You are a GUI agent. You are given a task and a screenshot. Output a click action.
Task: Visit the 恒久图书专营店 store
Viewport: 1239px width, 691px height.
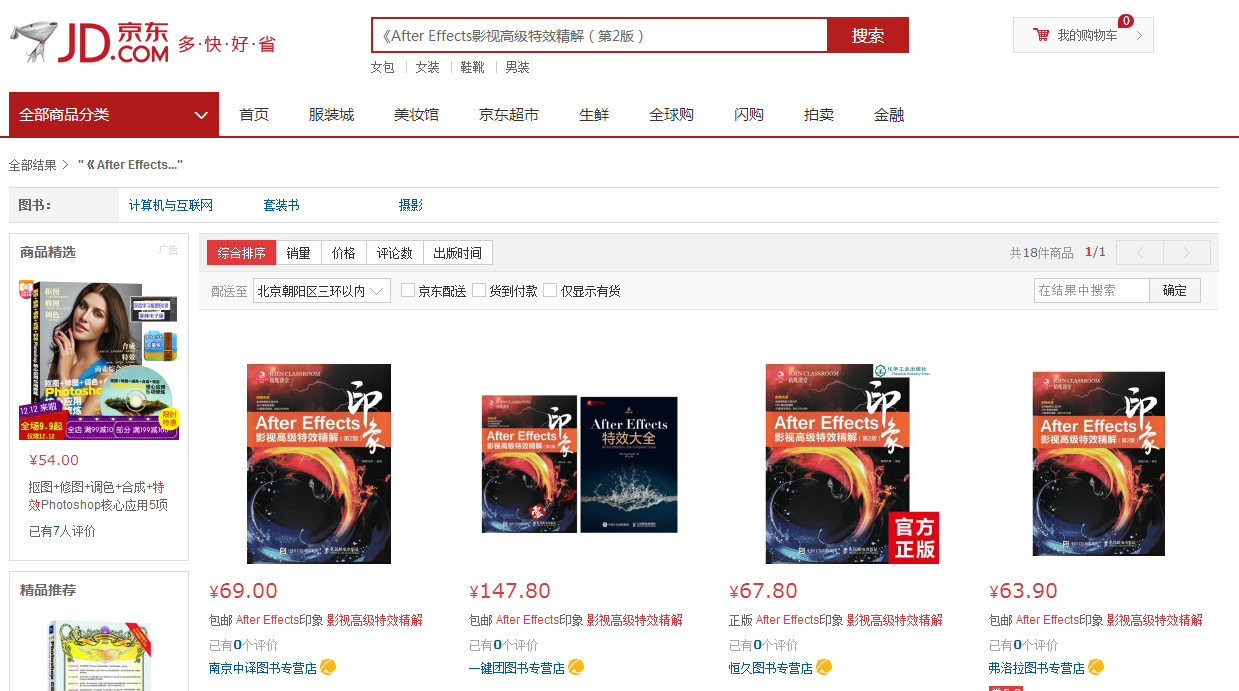(x=771, y=668)
